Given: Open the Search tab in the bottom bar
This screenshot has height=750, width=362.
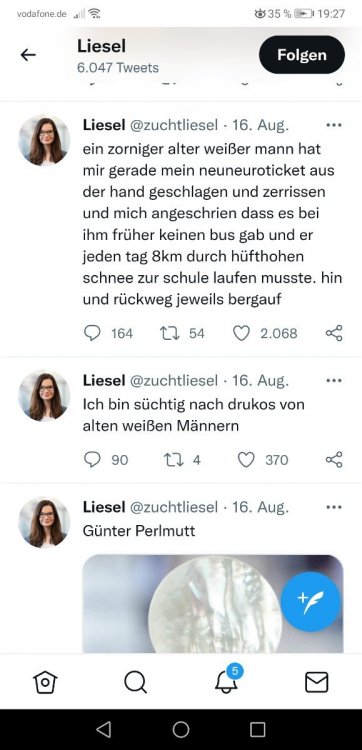Looking at the screenshot, I should click(135, 682).
